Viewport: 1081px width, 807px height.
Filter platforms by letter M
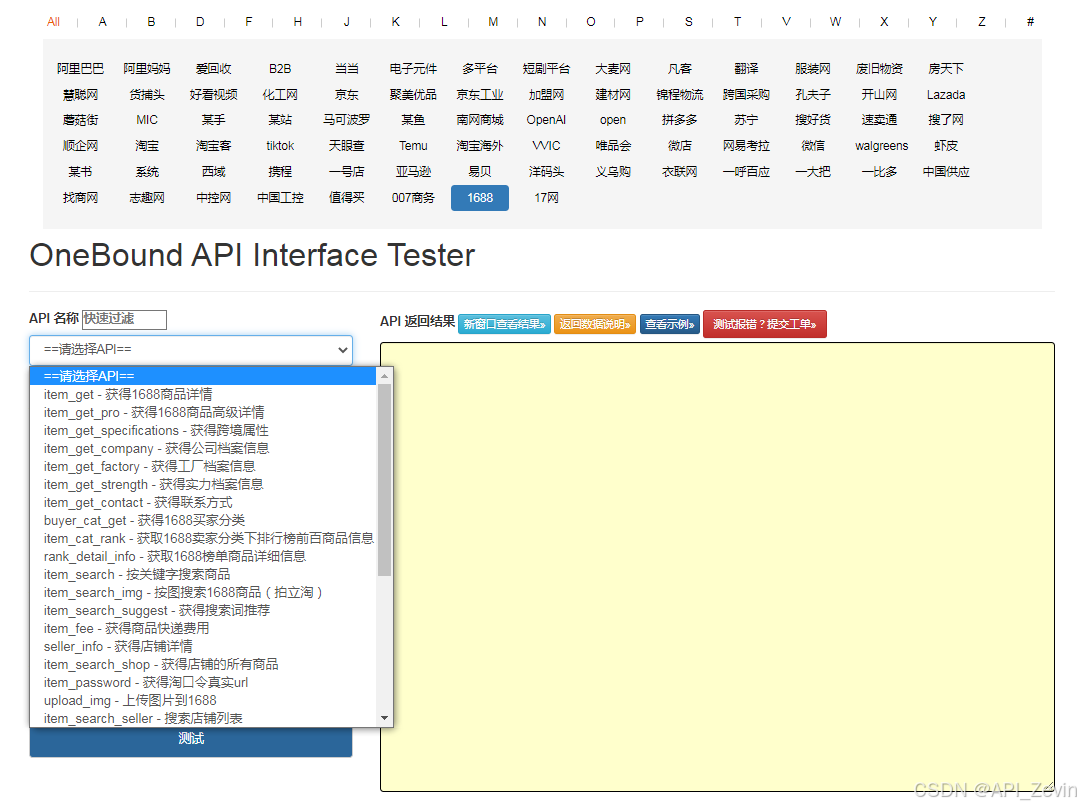(493, 22)
